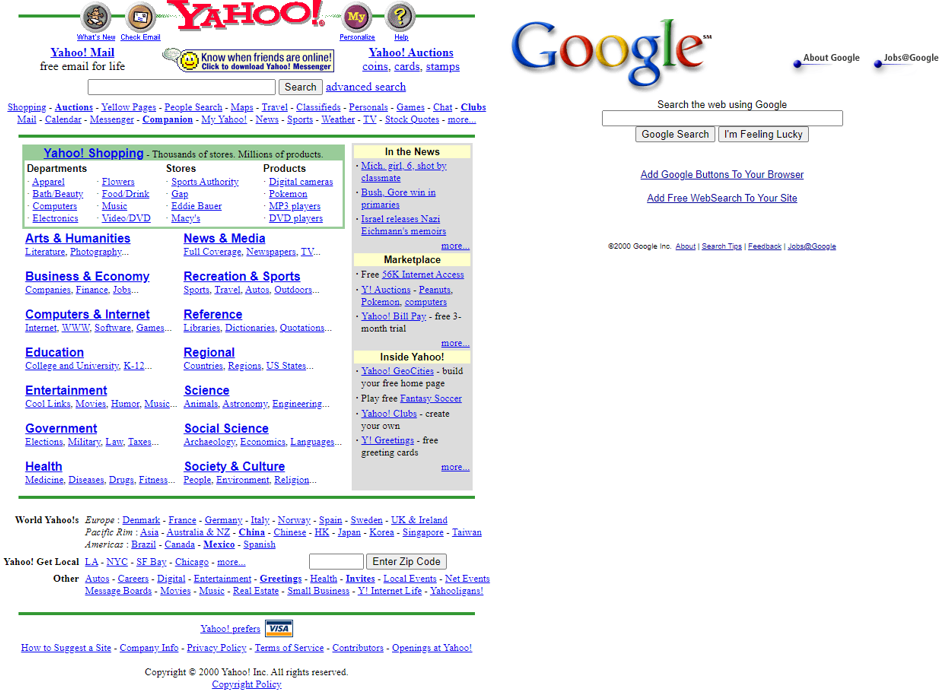Open Yahoo Copyright Policy link

click(247, 685)
